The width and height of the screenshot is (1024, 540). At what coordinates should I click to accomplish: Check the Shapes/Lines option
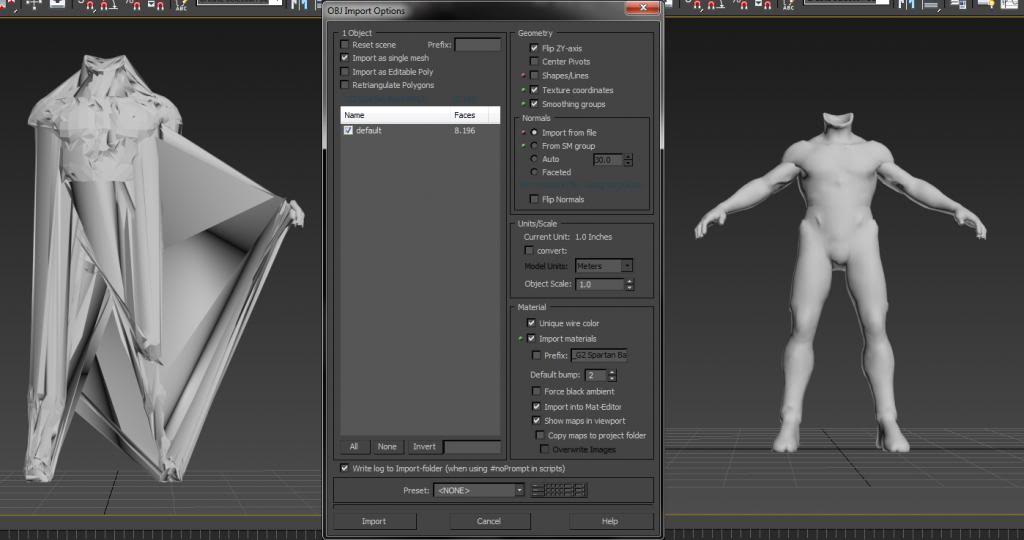534,75
